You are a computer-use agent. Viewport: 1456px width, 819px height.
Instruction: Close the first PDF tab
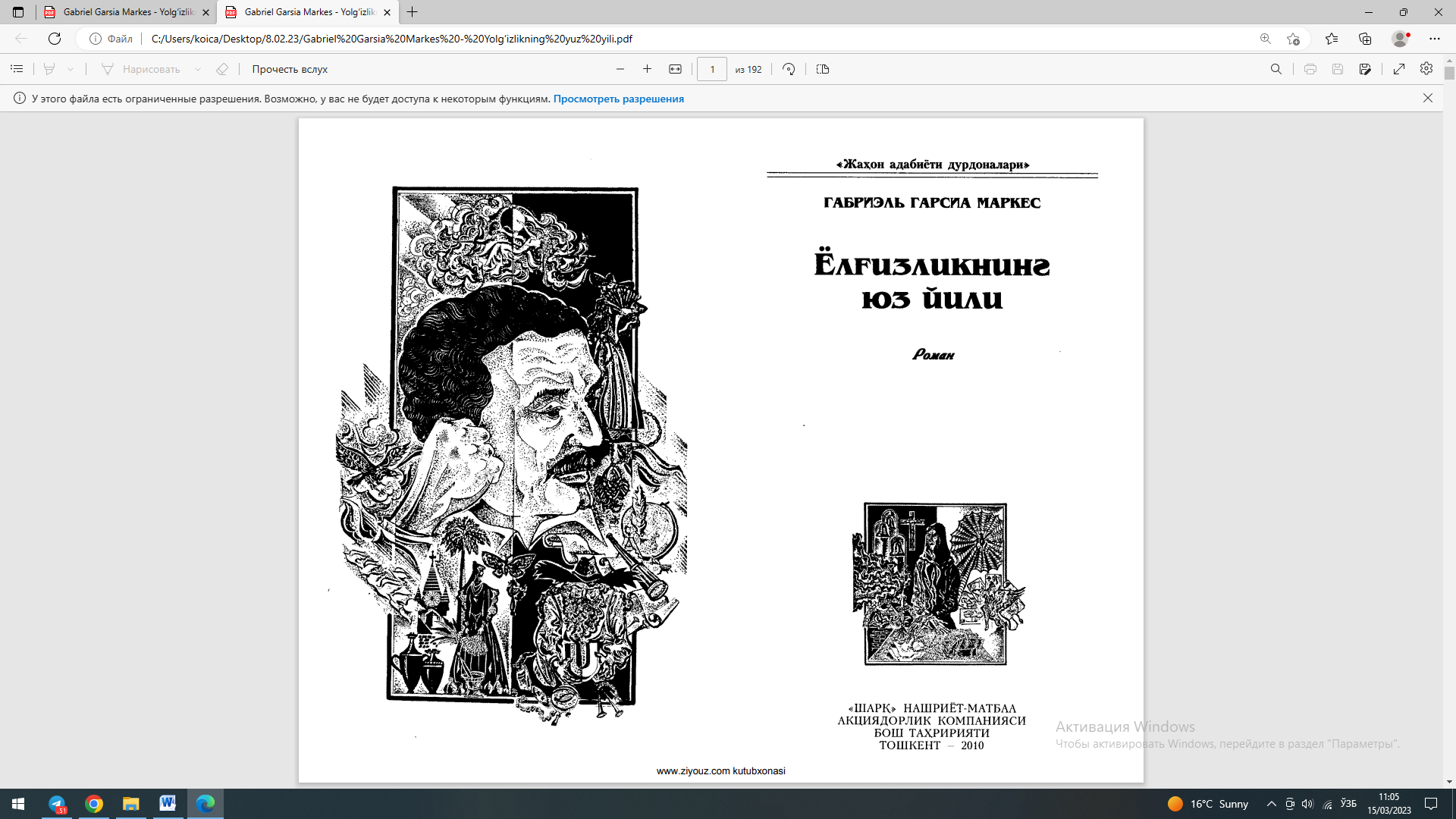pyautogui.click(x=206, y=12)
